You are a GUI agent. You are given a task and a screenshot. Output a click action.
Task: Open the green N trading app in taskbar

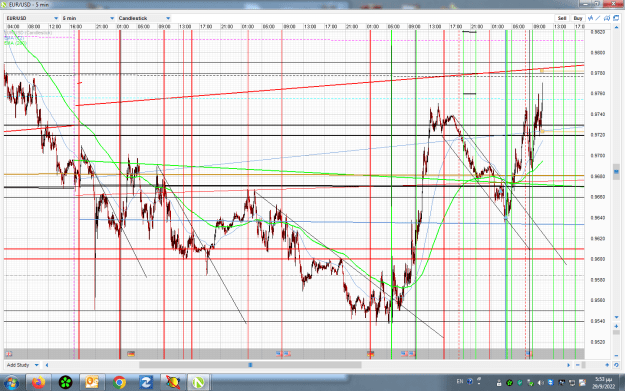[199, 382]
